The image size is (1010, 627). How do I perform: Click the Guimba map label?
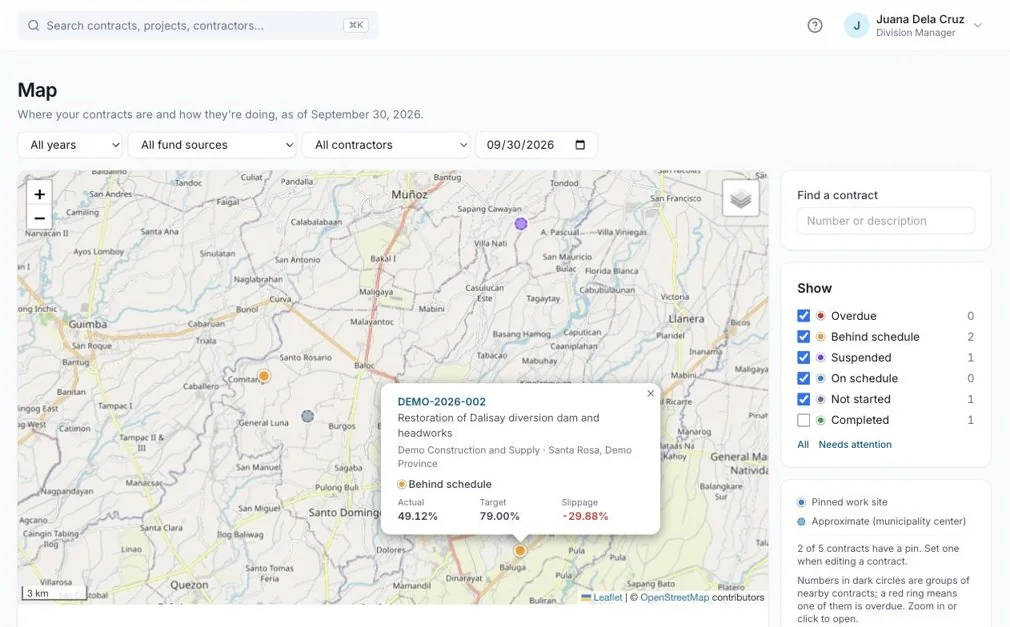click(88, 324)
